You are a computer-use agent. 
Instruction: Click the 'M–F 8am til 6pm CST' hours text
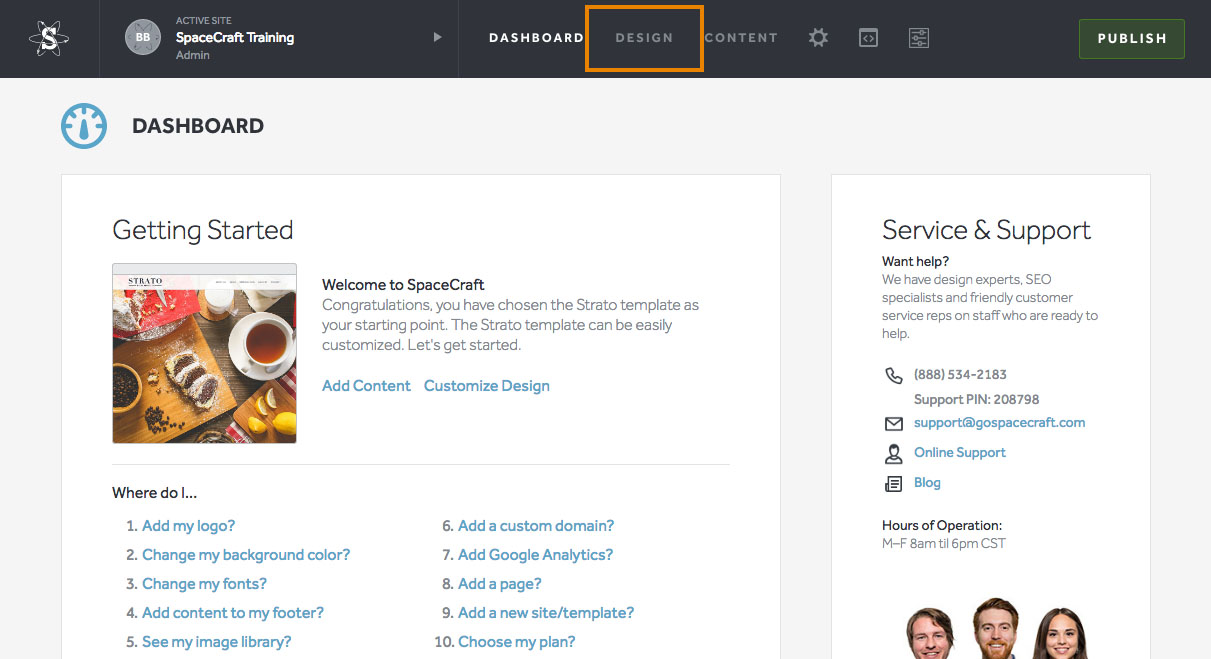coord(944,544)
